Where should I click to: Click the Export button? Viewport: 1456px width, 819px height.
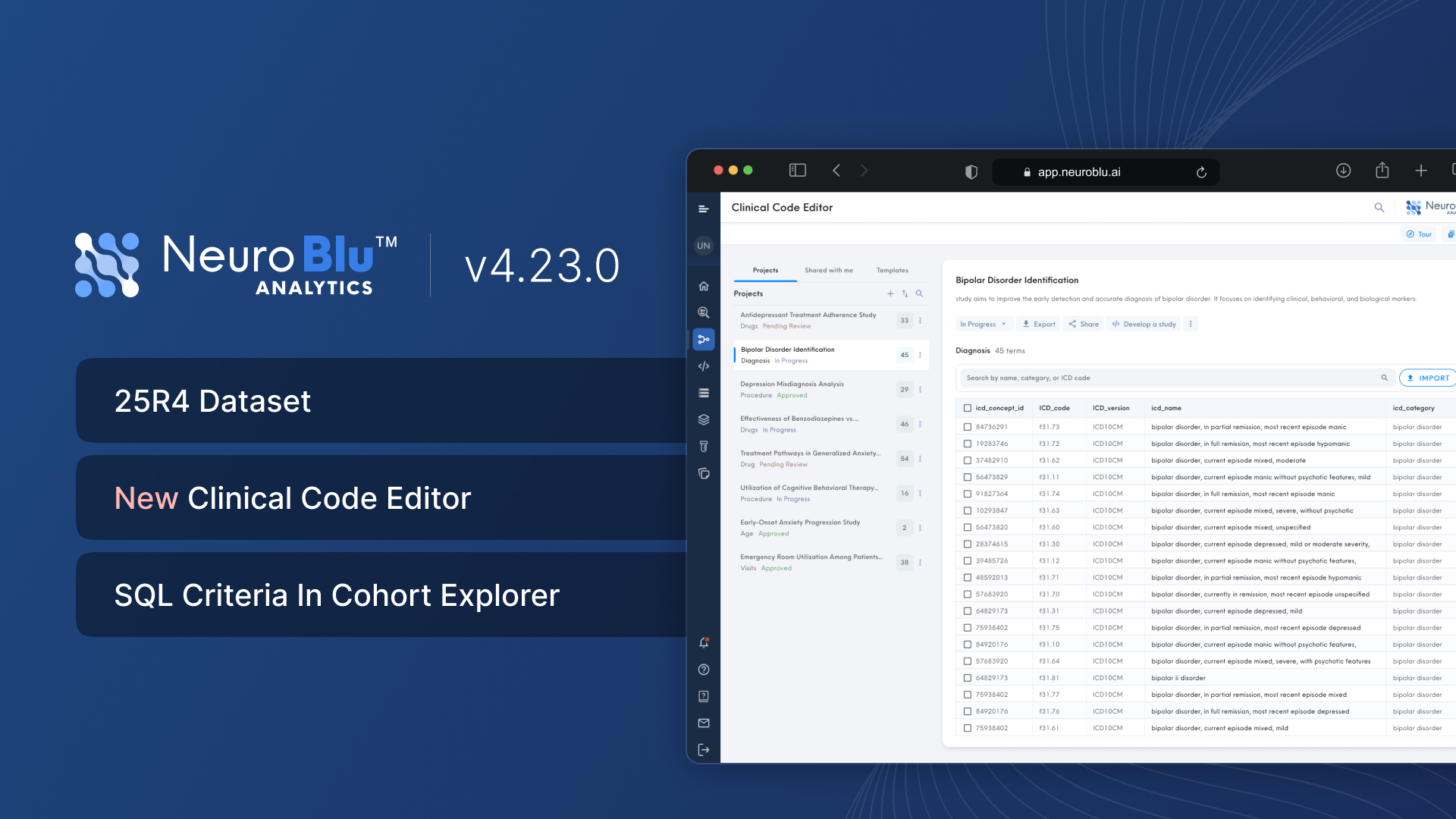coord(1038,324)
